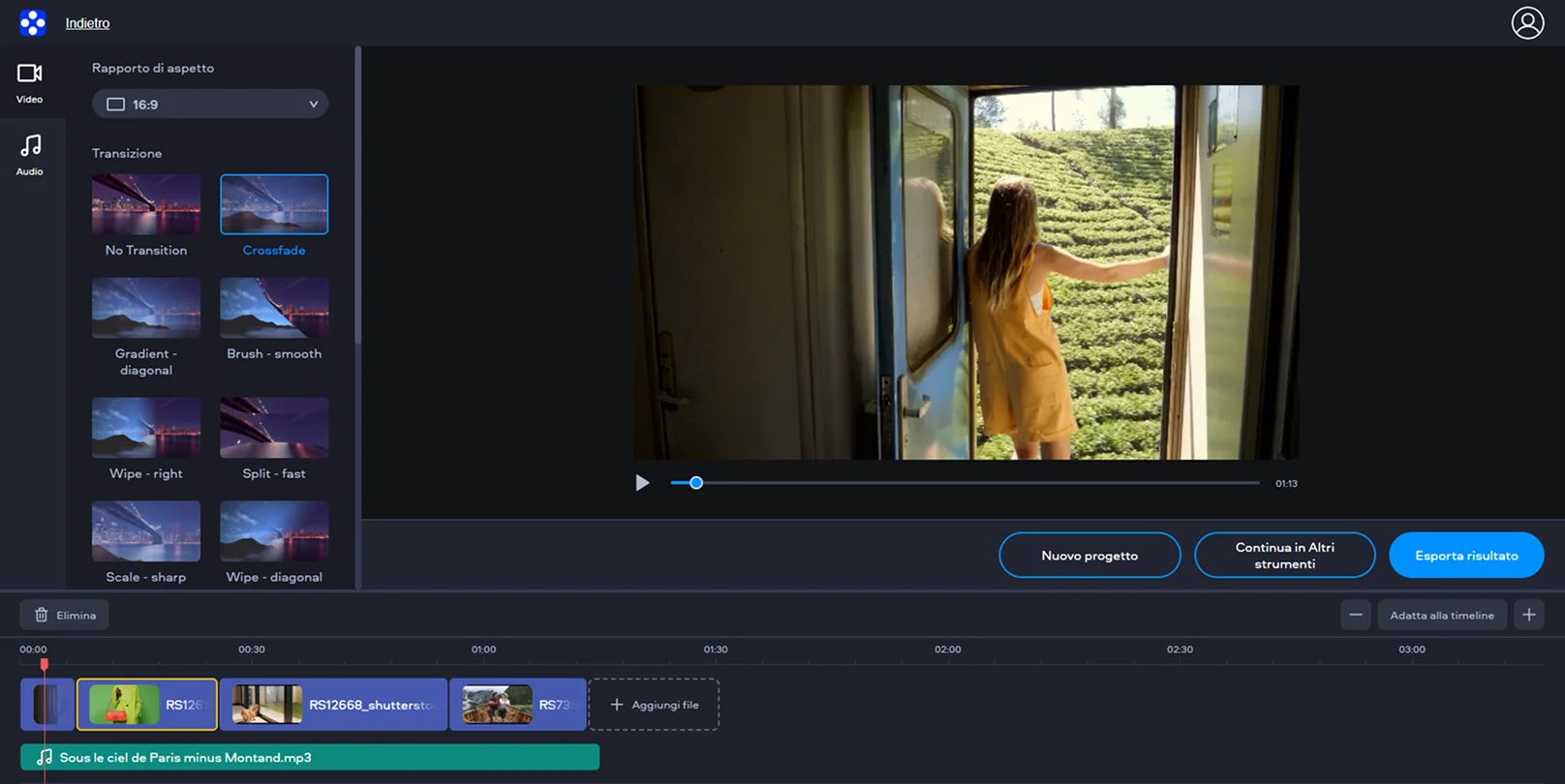The width and height of the screenshot is (1565, 784).
Task: Select the No Transition thumbnail
Action: click(x=146, y=204)
